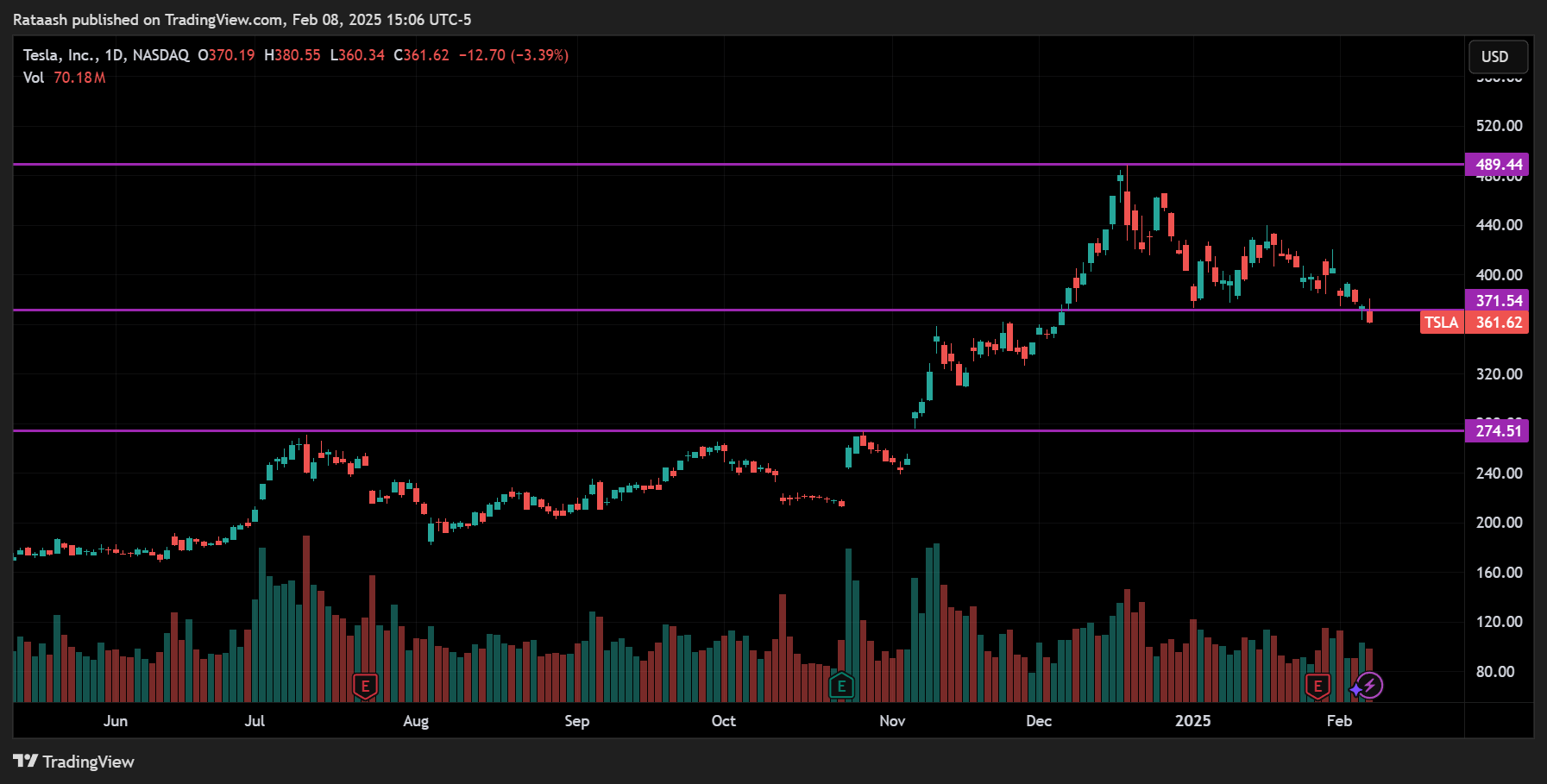
Task: Click the 160.00 price axis label
Action: click(1499, 573)
